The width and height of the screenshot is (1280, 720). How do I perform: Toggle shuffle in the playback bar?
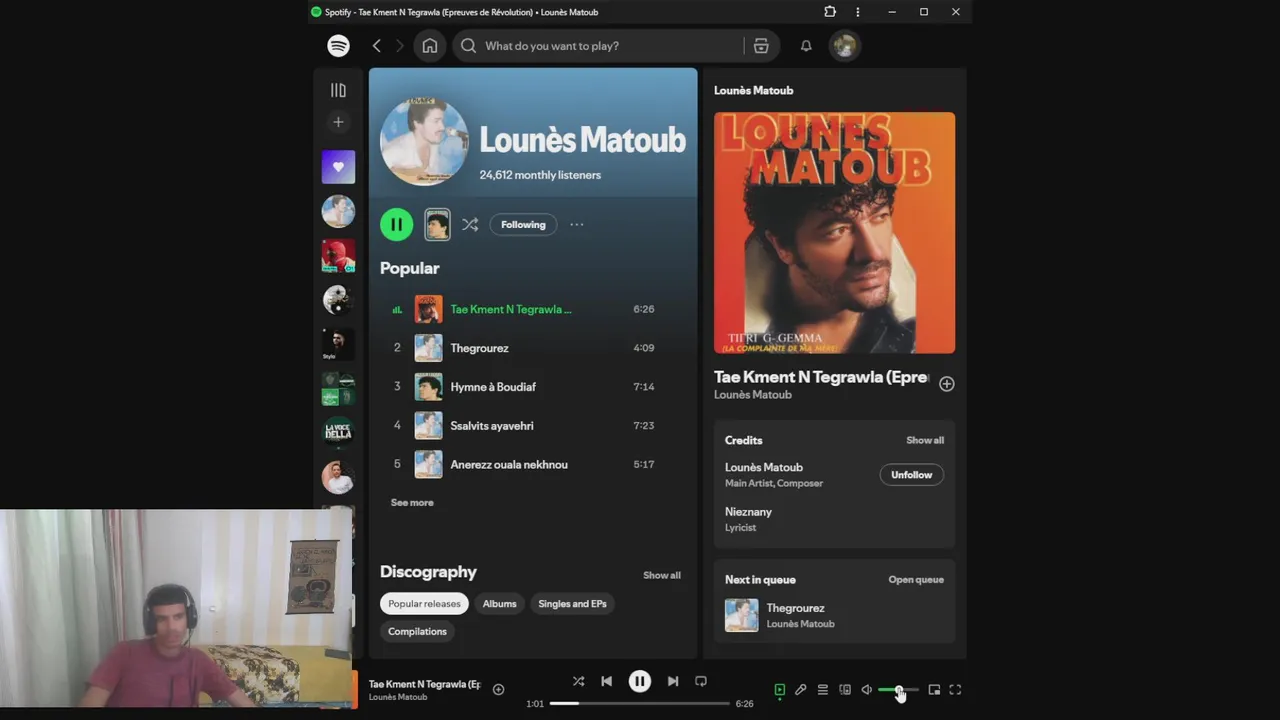pos(578,681)
